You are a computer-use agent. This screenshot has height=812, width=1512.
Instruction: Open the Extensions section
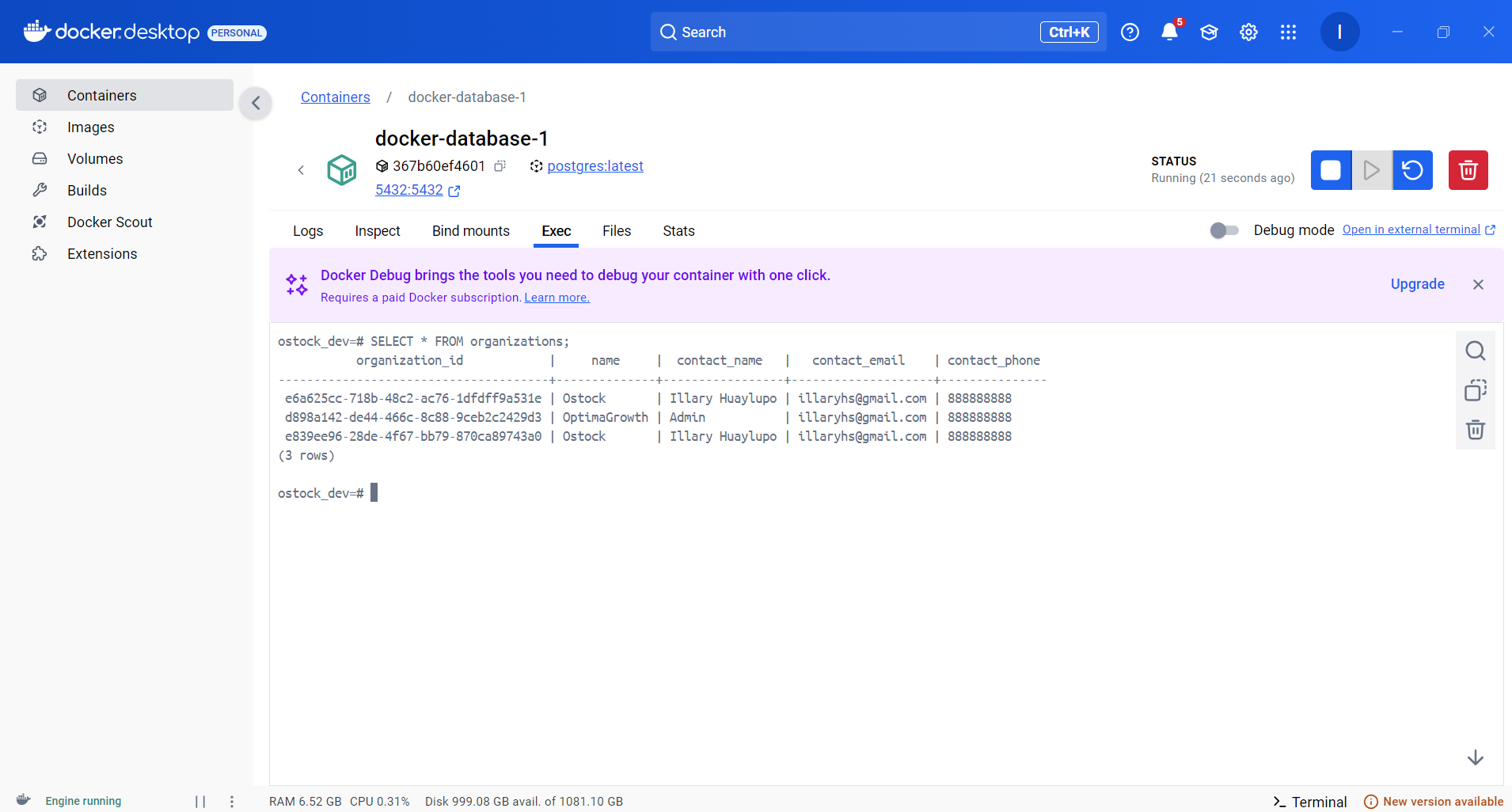click(124, 253)
